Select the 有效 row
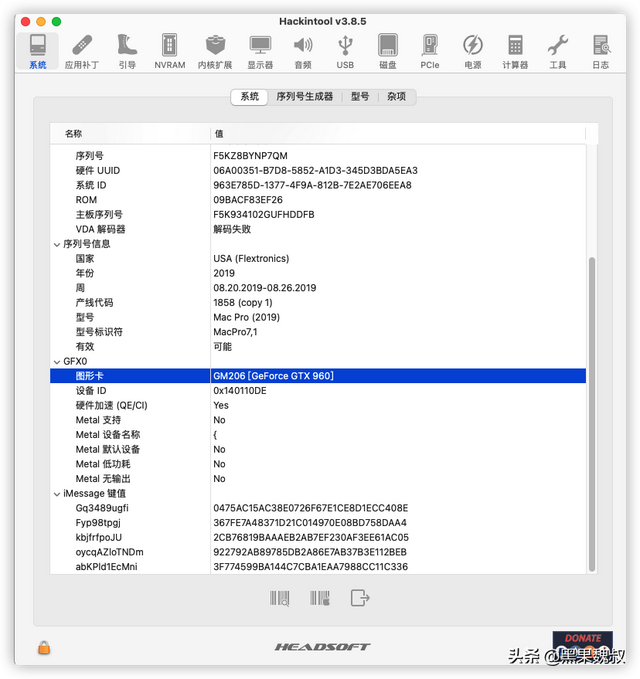640x679 pixels. [318, 347]
